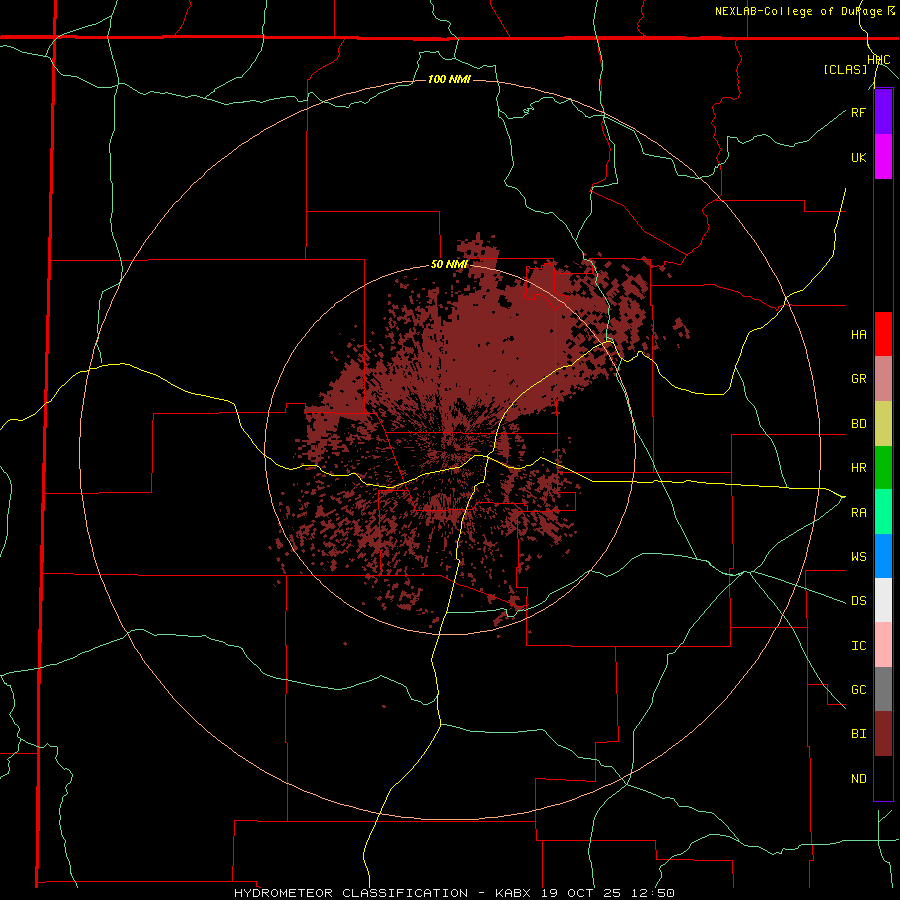900x900 pixels.
Task: Click the NEXLAB-College of DuPage text
Action: [800, 11]
